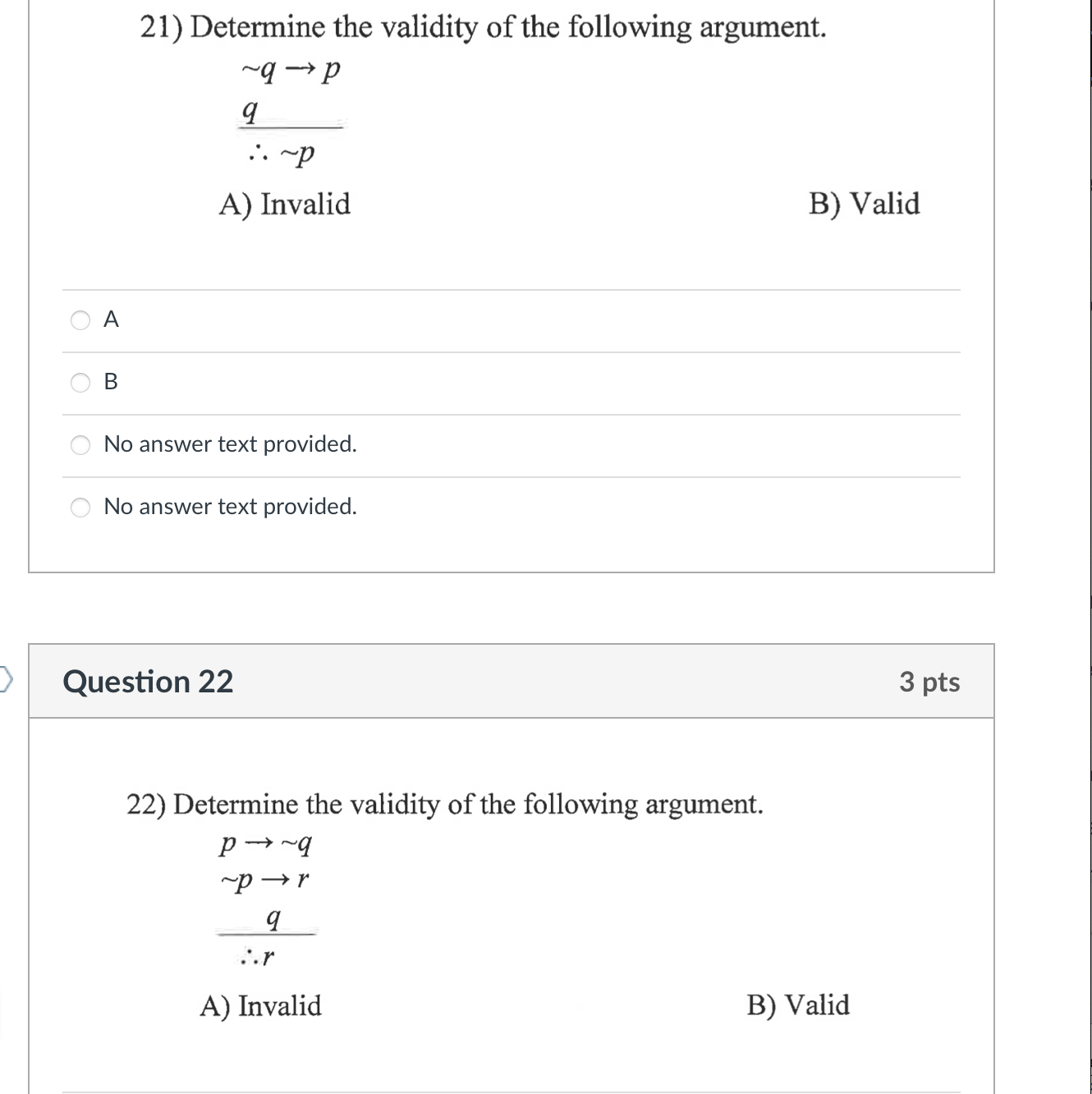Click answer choice 'B) Valid' in question 22

pos(799,1004)
